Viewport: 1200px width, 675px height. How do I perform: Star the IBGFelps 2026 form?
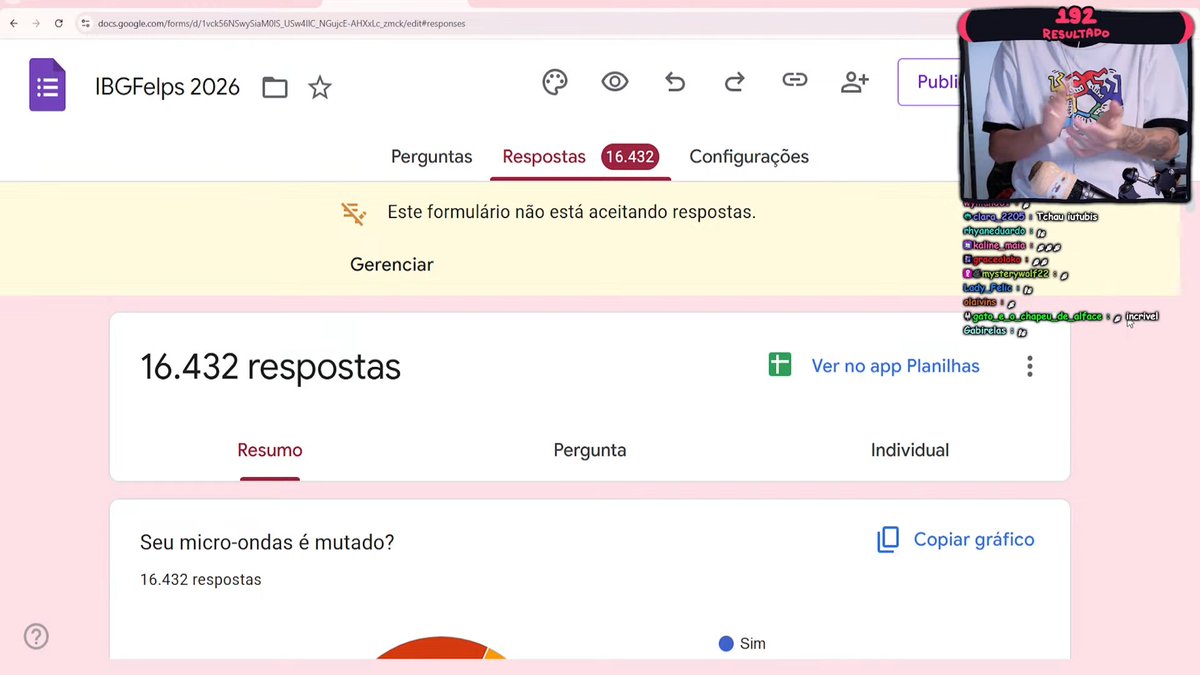320,88
